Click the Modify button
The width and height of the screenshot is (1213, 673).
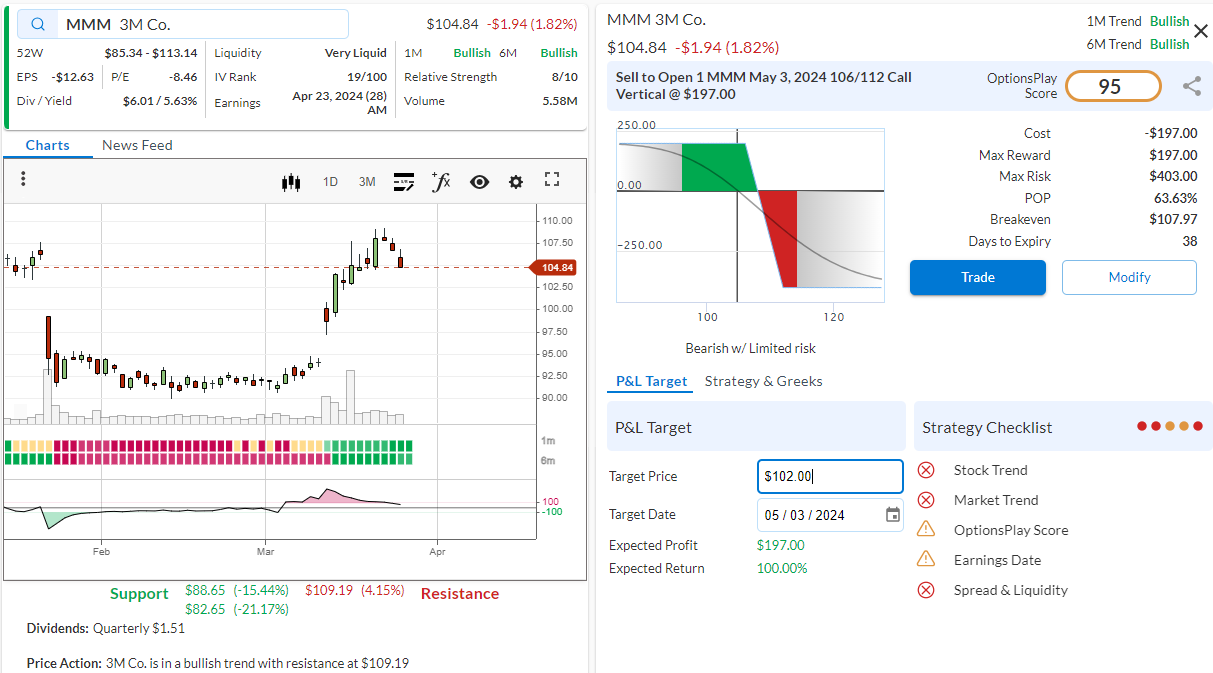[1129, 277]
